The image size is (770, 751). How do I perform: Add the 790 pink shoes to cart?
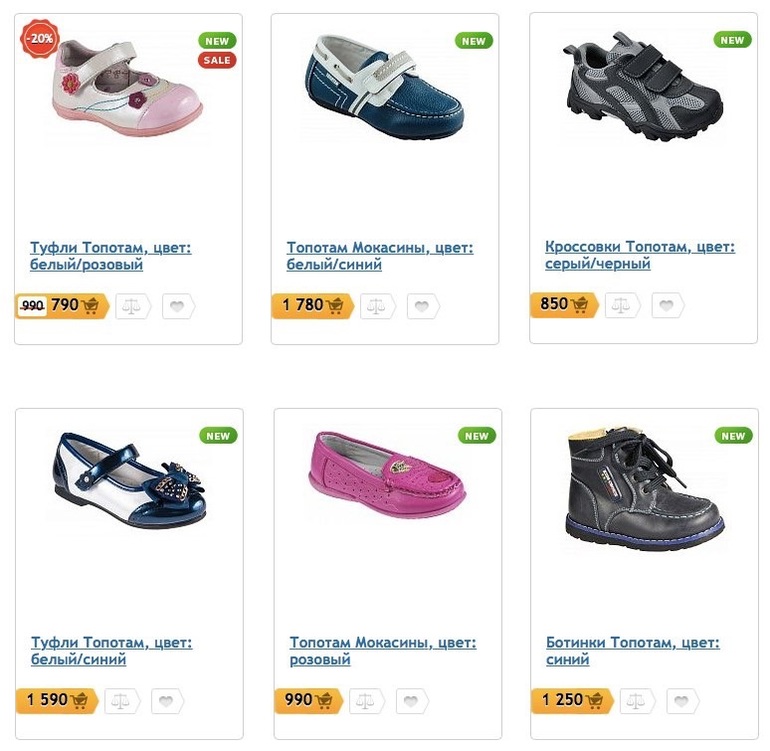pos(62,306)
